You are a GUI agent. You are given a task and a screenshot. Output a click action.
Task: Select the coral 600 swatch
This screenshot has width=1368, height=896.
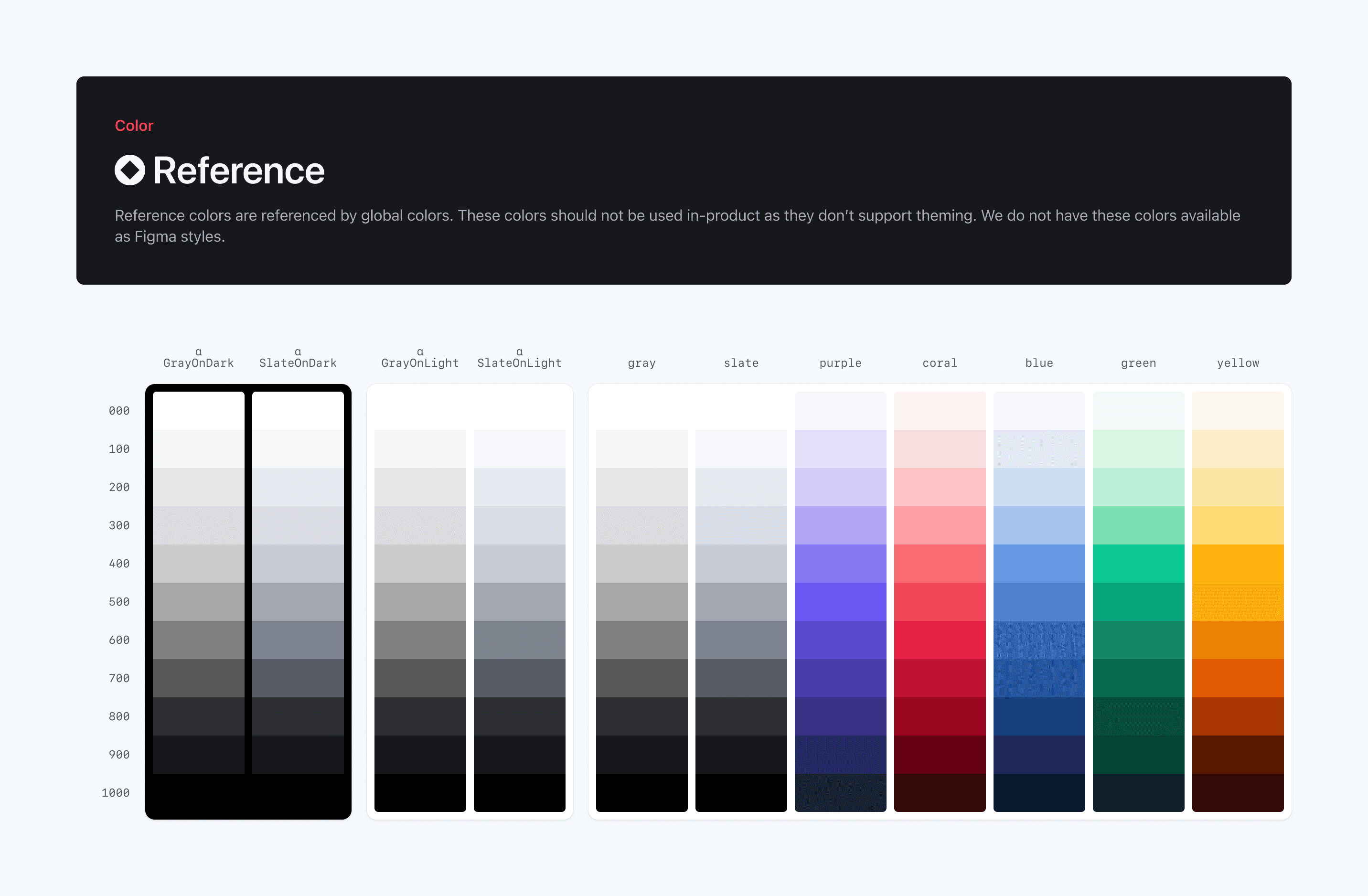pos(940,640)
